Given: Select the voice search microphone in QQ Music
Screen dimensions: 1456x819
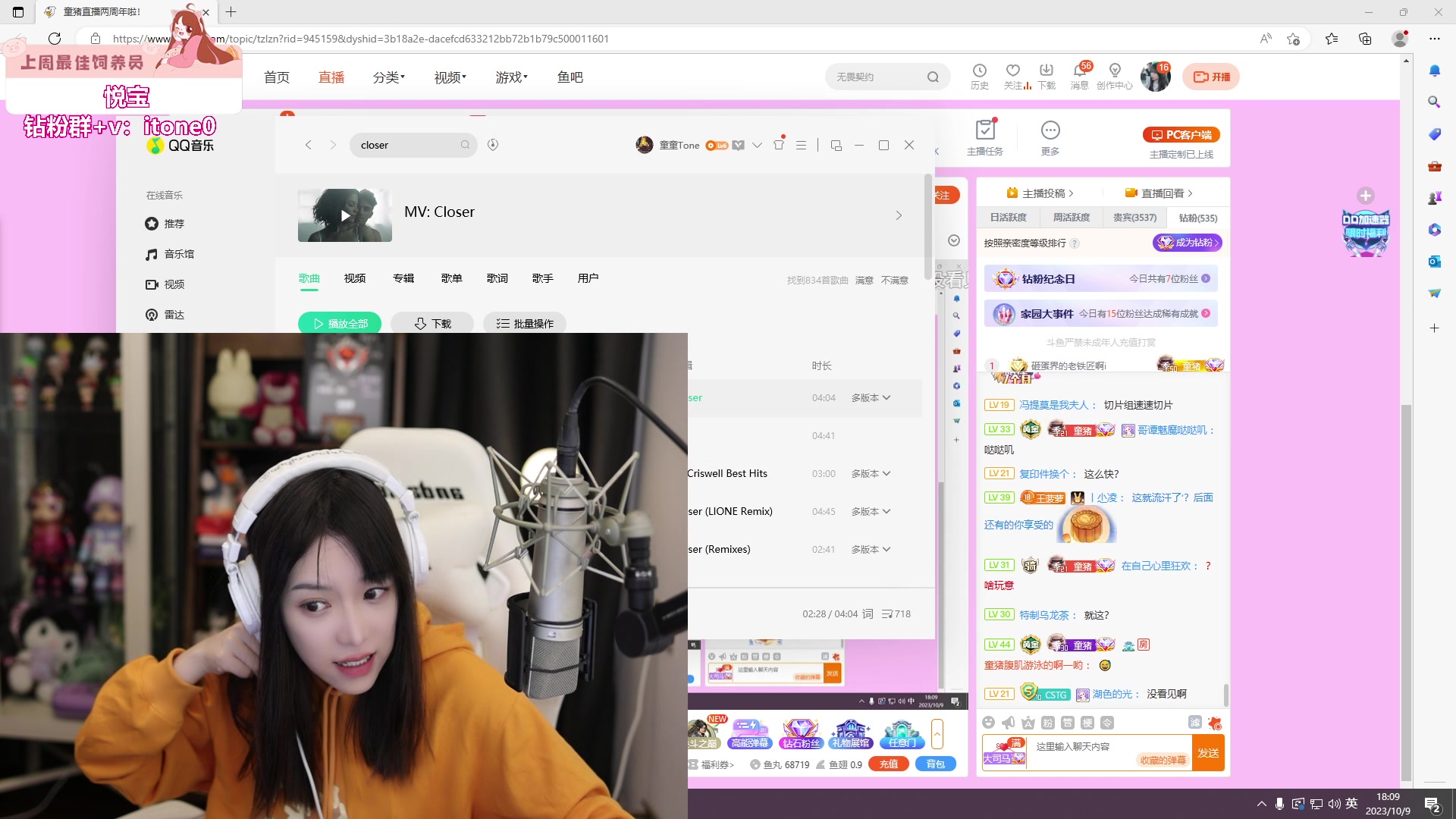Looking at the screenshot, I should pyautogui.click(x=493, y=145).
